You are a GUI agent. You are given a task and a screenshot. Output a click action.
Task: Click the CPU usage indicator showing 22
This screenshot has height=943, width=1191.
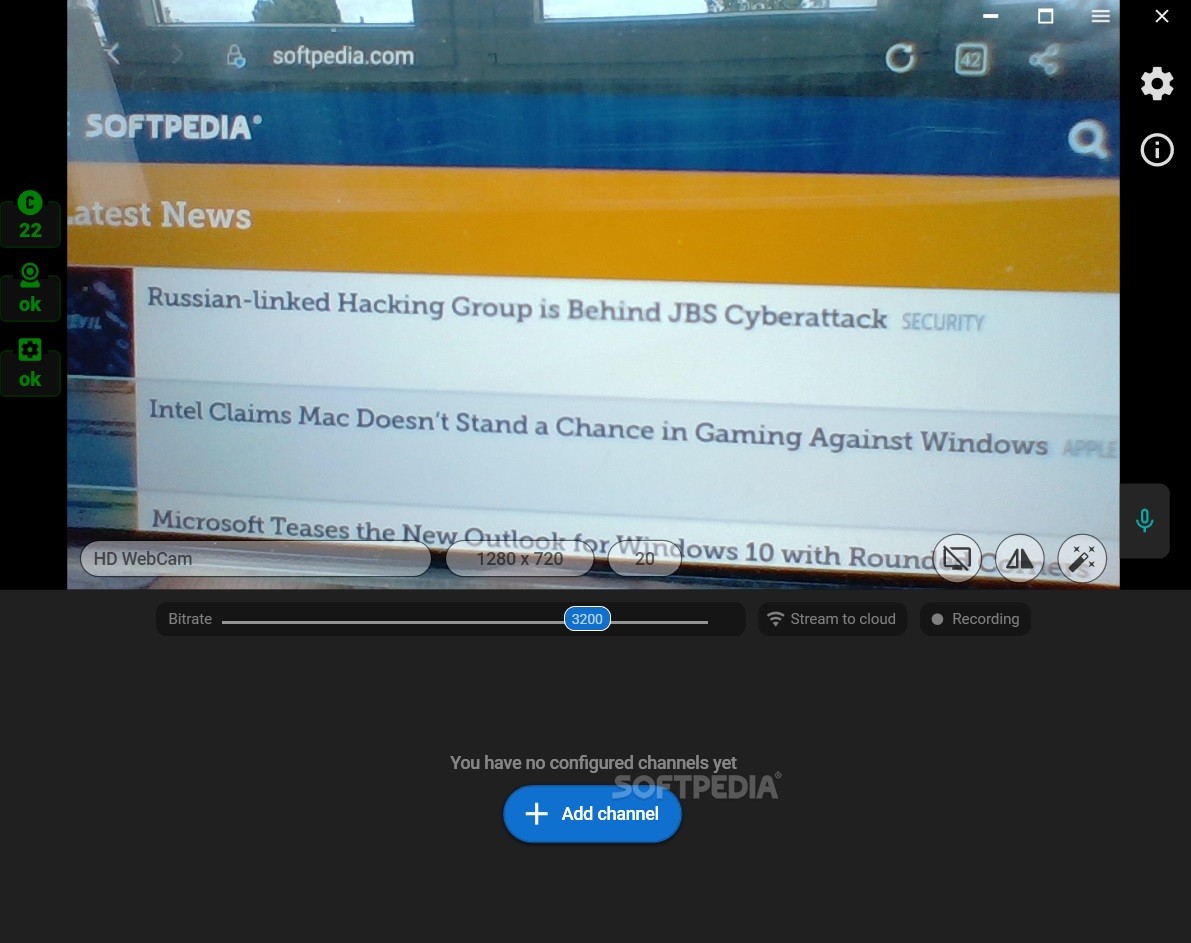(30, 218)
